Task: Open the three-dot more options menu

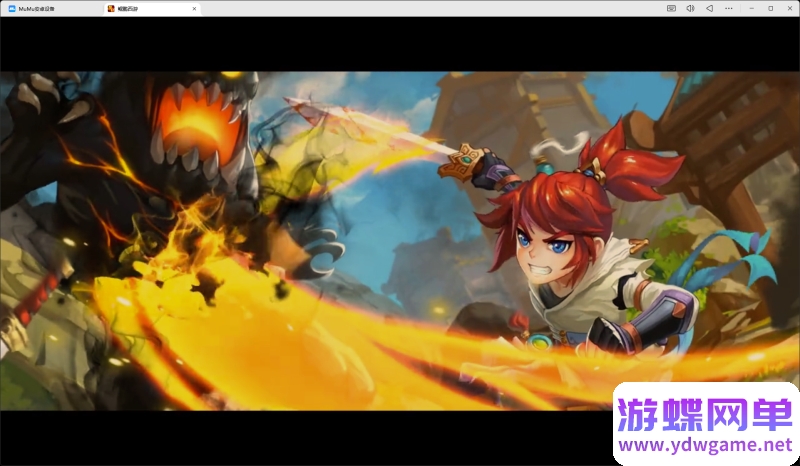Action: [x=730, y=8]
